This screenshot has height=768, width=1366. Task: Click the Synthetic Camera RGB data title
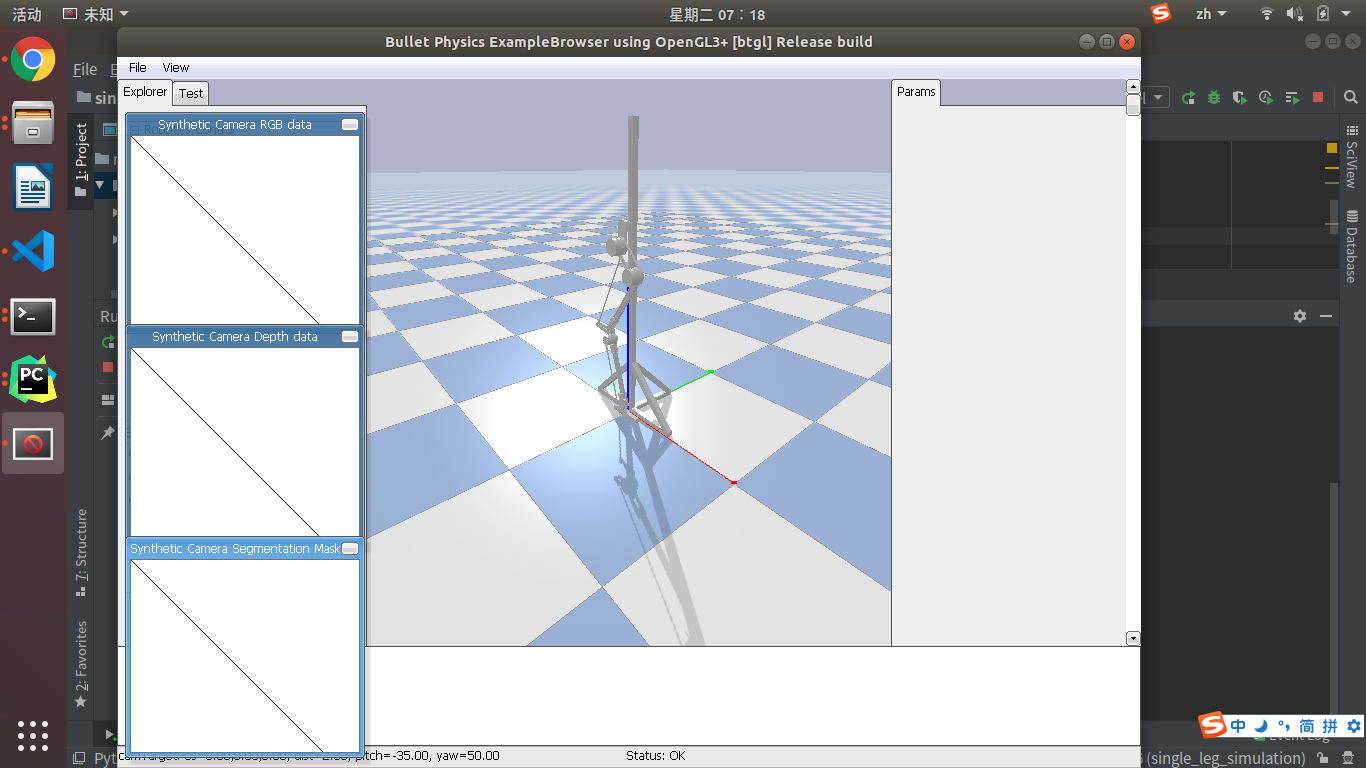[235, 125]
